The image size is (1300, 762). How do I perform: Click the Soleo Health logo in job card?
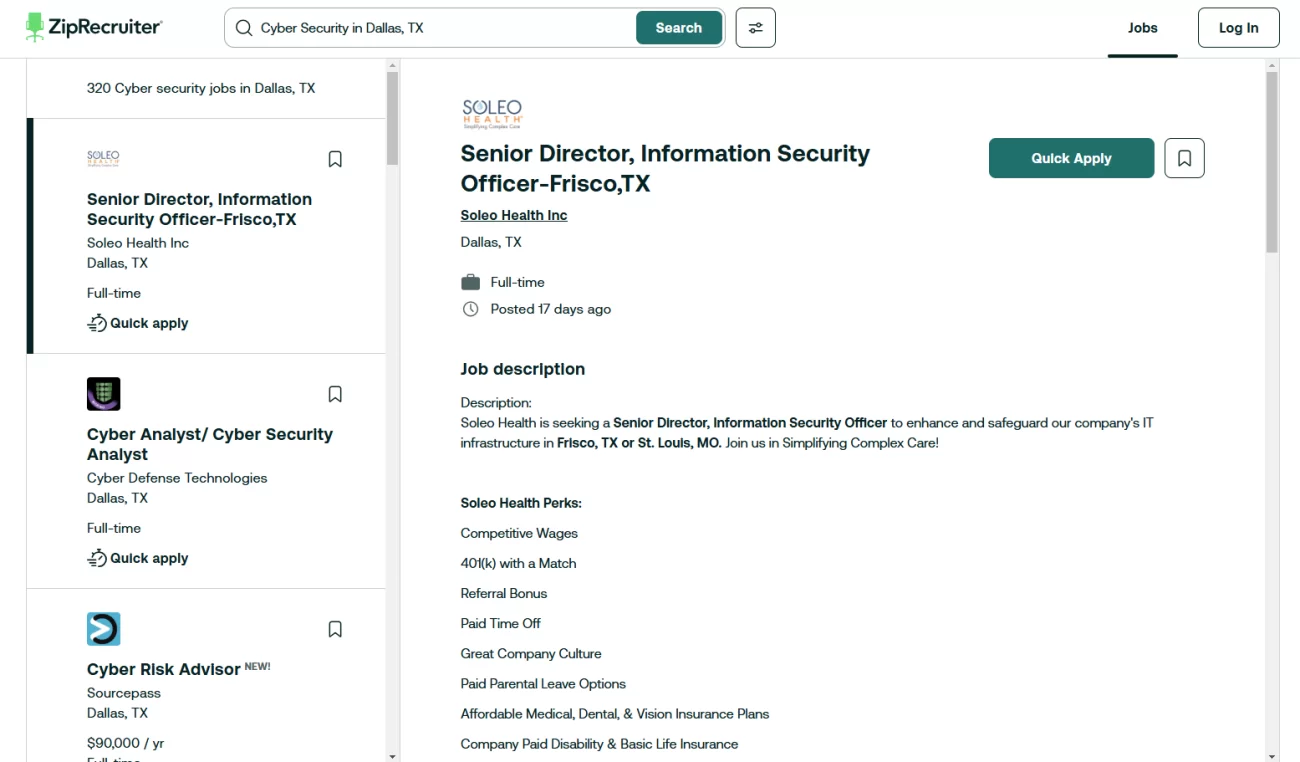[x=103, y=158]
